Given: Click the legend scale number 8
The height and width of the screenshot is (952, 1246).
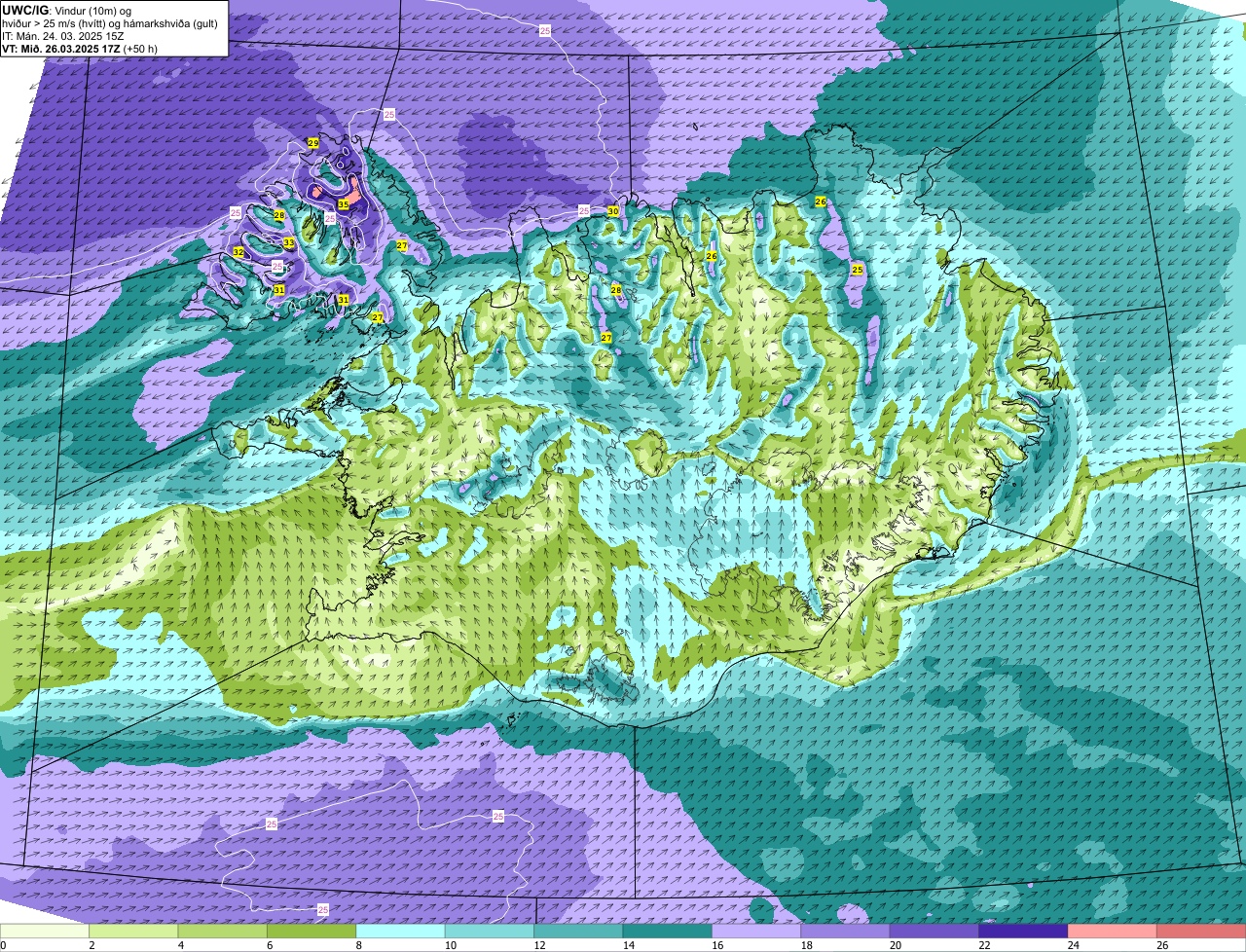Looking at the screenshot, I should click(x=358, y=945).
